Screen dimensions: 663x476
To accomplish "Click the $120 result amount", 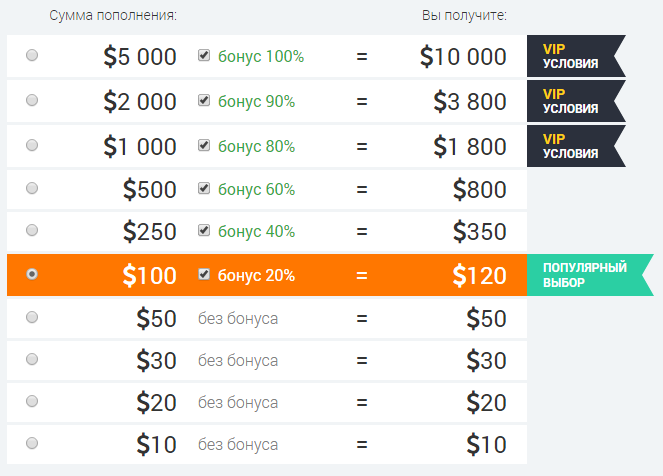I will (x=479, y=276).
